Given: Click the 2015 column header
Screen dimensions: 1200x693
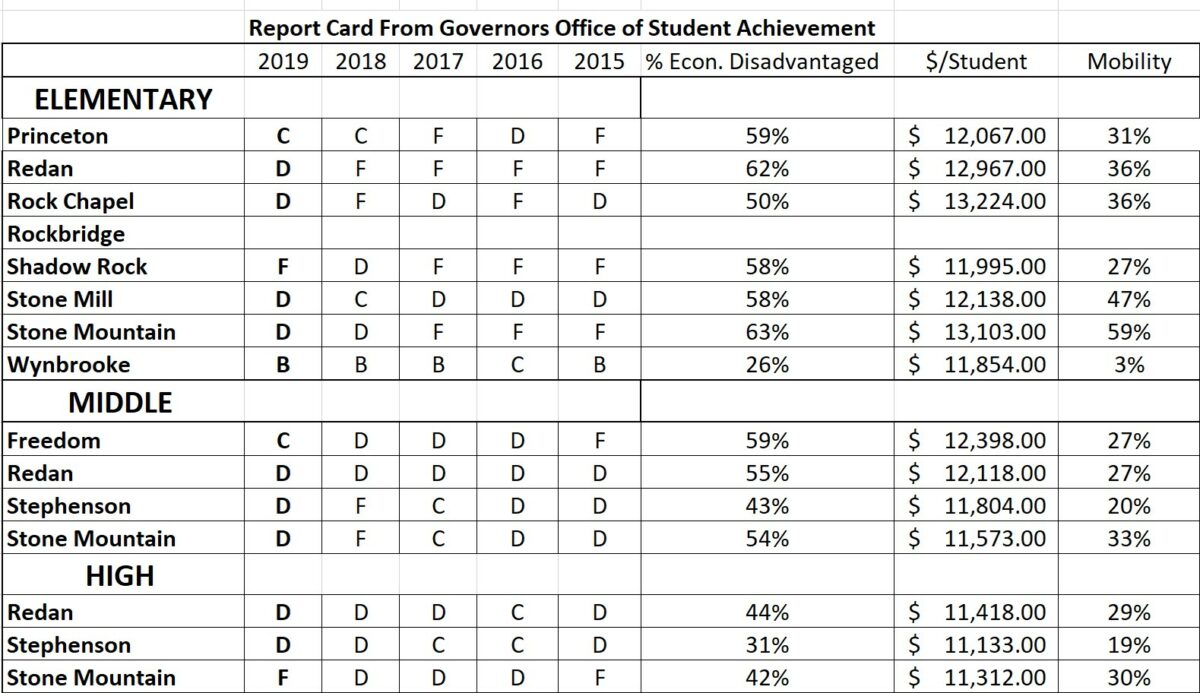Looking at the screenshot, I should [600, 62].
